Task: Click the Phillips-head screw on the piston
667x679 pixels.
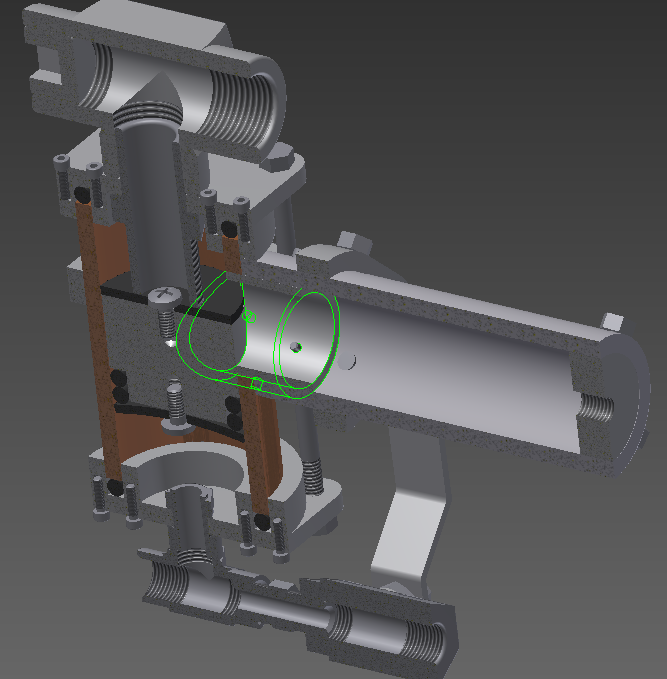Action: point(163,294)
